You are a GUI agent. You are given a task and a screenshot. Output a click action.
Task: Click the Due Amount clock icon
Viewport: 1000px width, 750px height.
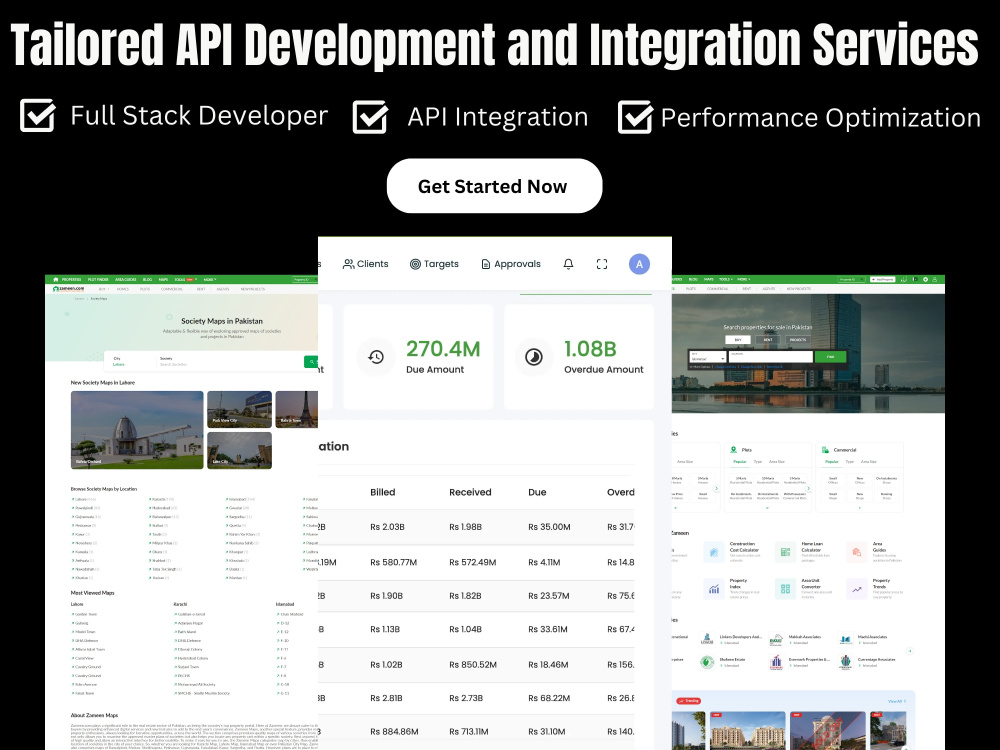(376, 357)
